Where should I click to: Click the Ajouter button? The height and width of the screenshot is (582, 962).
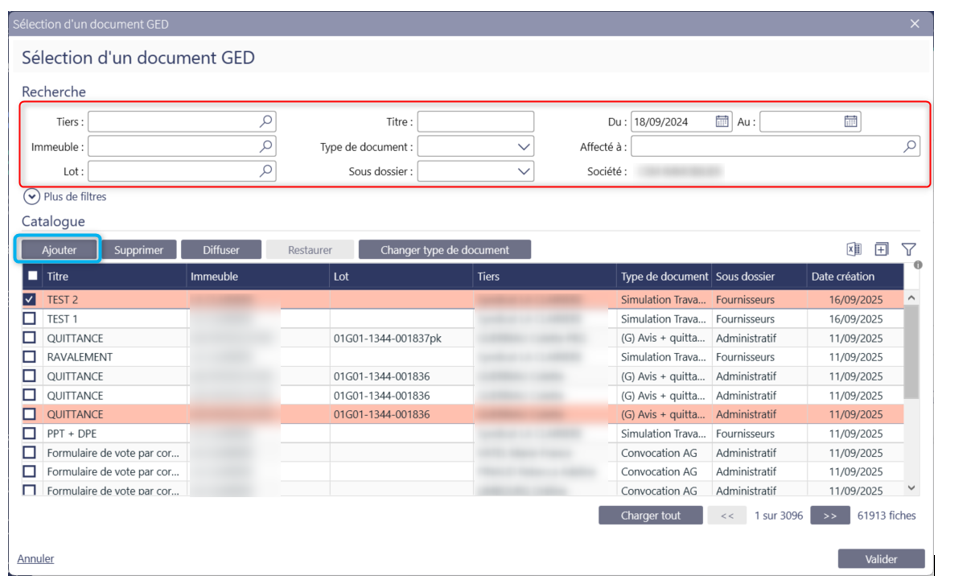[59, 250]
